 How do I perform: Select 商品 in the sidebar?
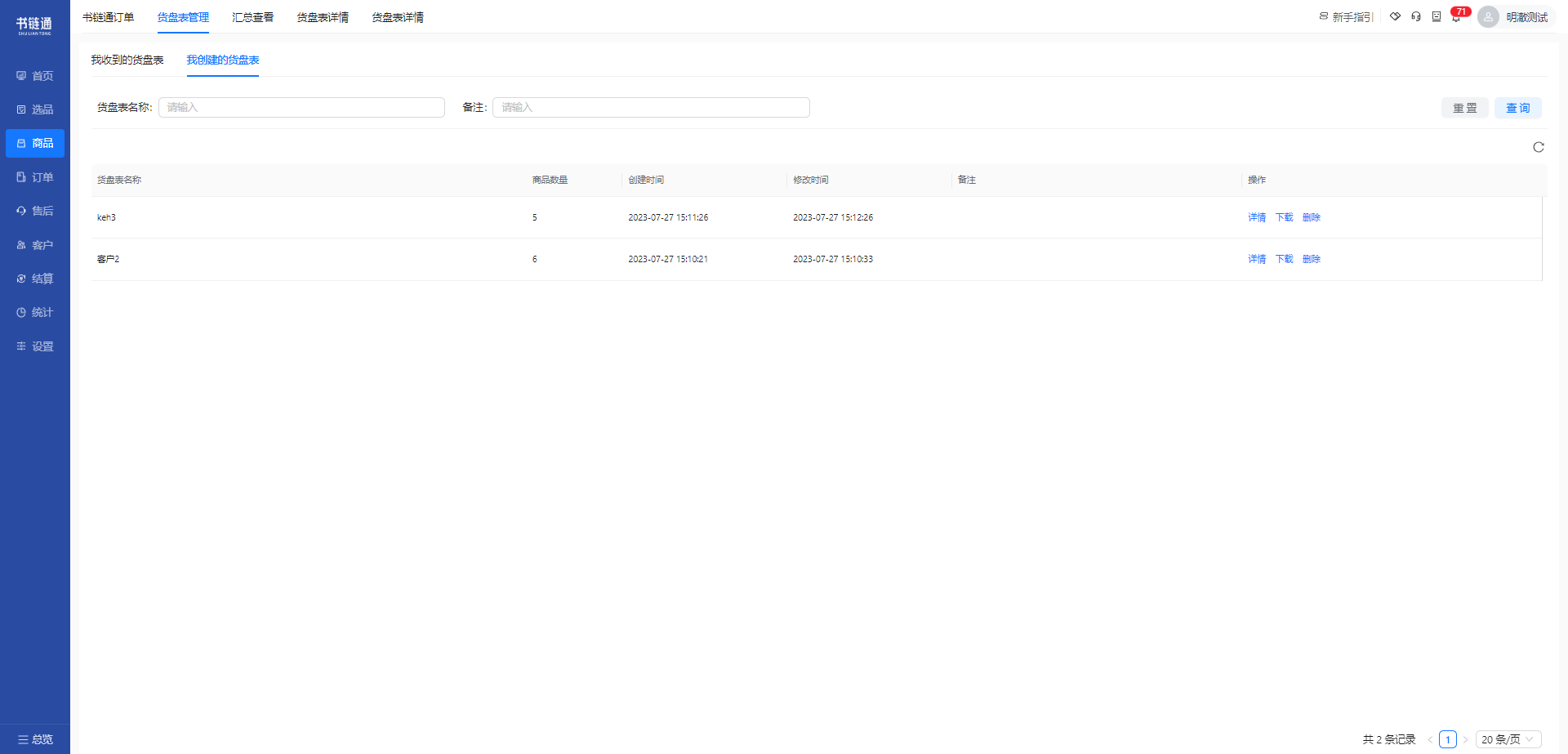(35, 143)
